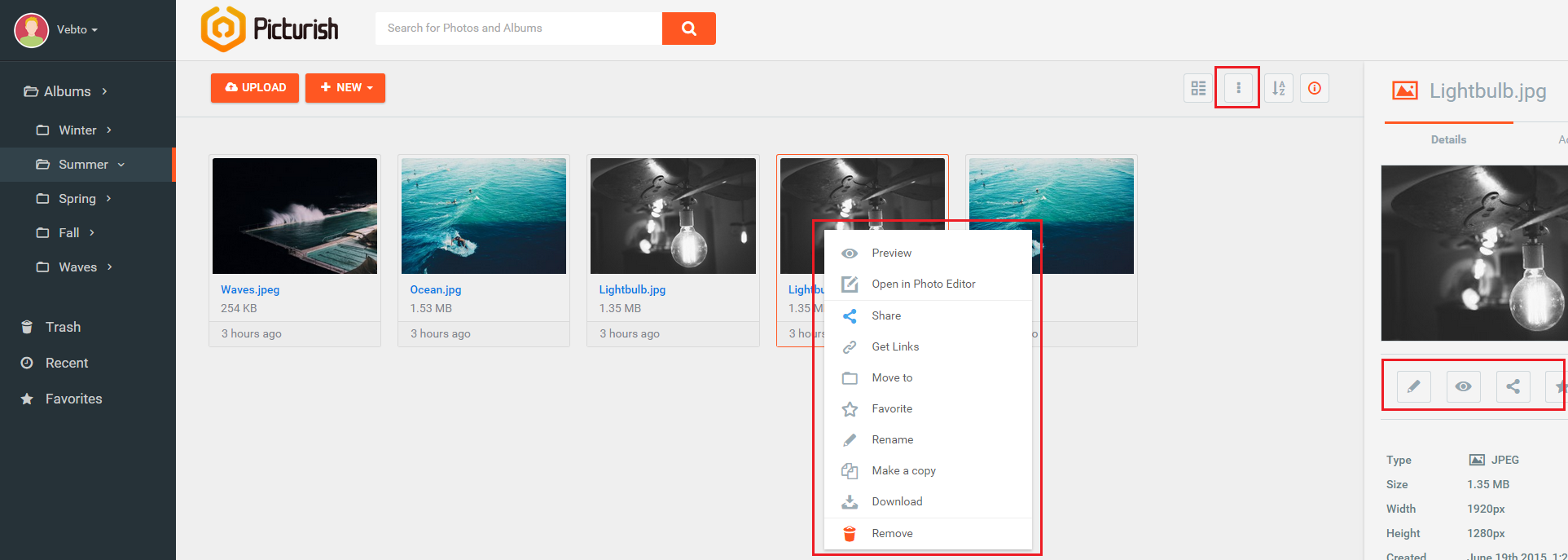
Task: Click the eye preview icon in details panel
Action: pyautogui.click(x=1463, y=386)
